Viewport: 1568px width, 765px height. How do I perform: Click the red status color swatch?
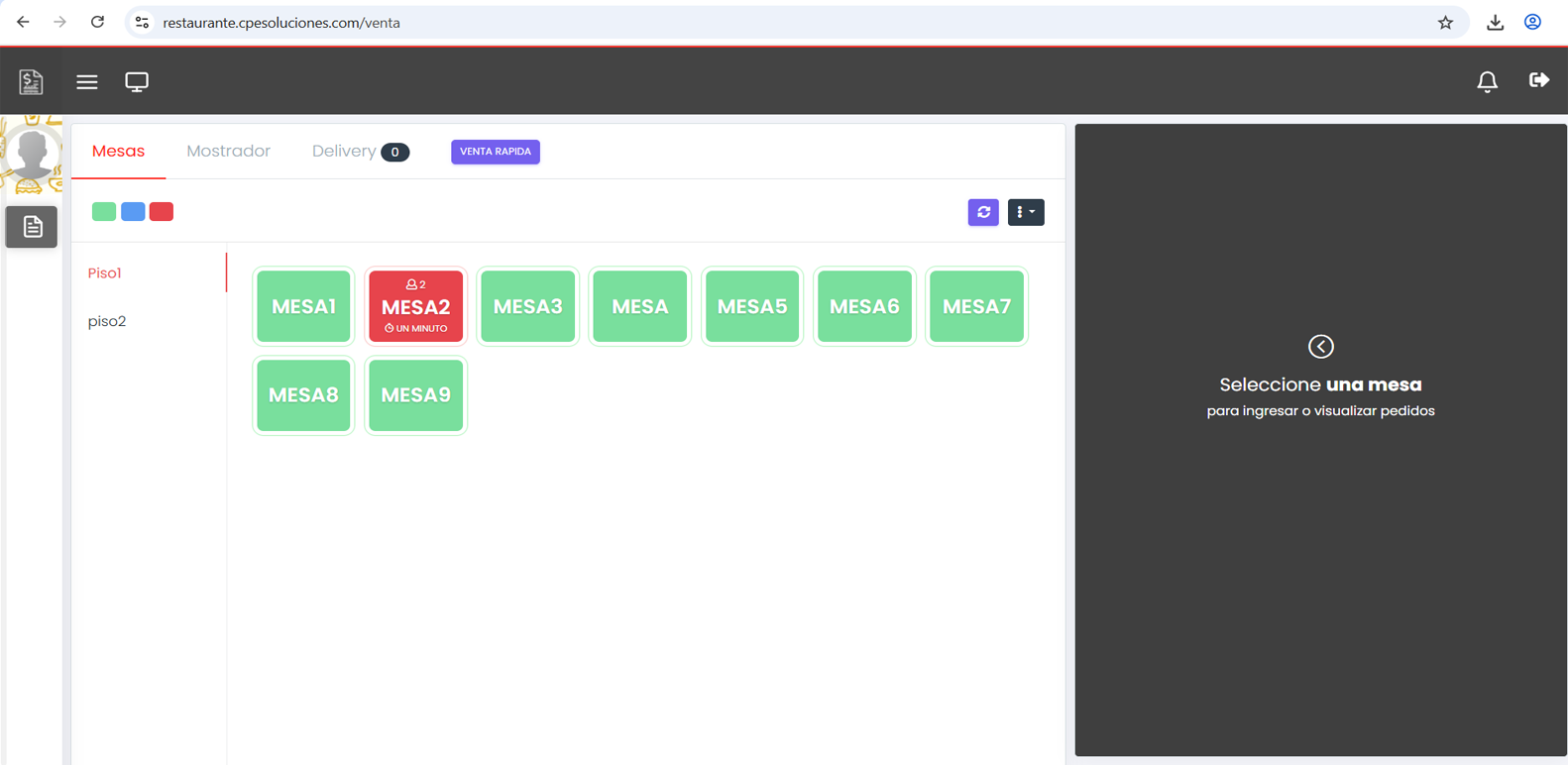pyautogui.click(x=162, y=211)
